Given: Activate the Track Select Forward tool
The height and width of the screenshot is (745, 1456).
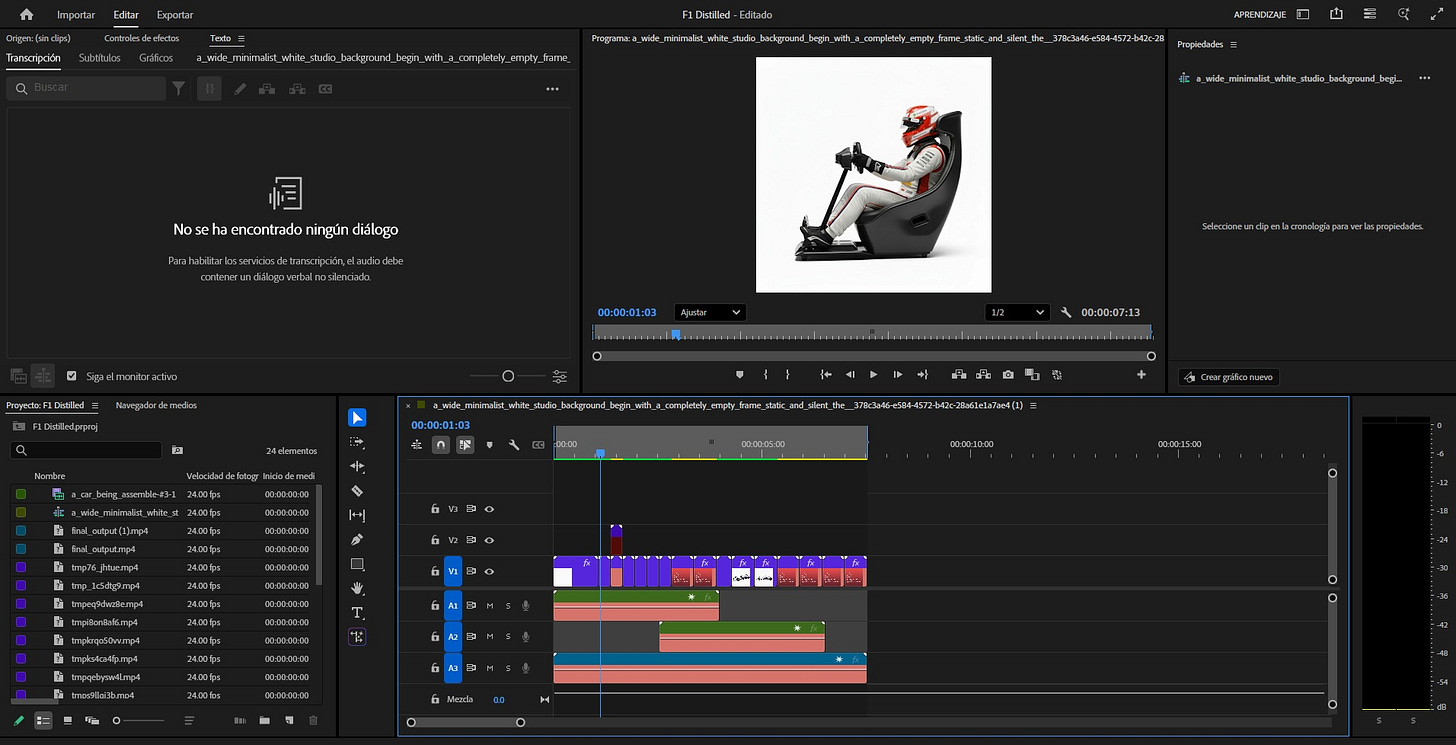Looking at the screenshot, I should [x=357, y=442].
